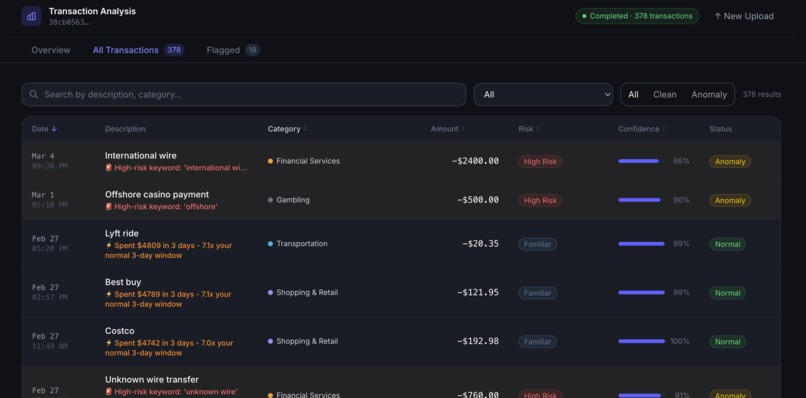This screenshot has width=806, height=398.
Task: Click the Unknown wire transfer description
Action: click(152, 379)
